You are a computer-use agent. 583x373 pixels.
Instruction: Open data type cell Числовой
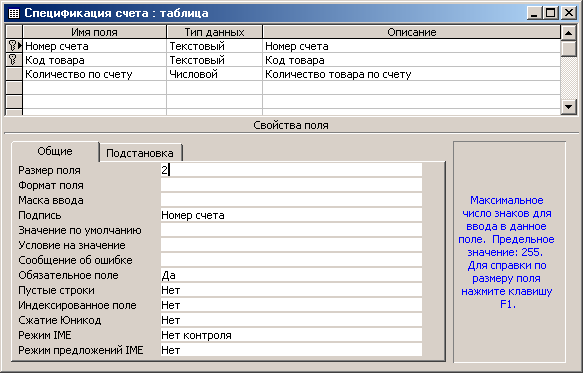pos(215,74)
